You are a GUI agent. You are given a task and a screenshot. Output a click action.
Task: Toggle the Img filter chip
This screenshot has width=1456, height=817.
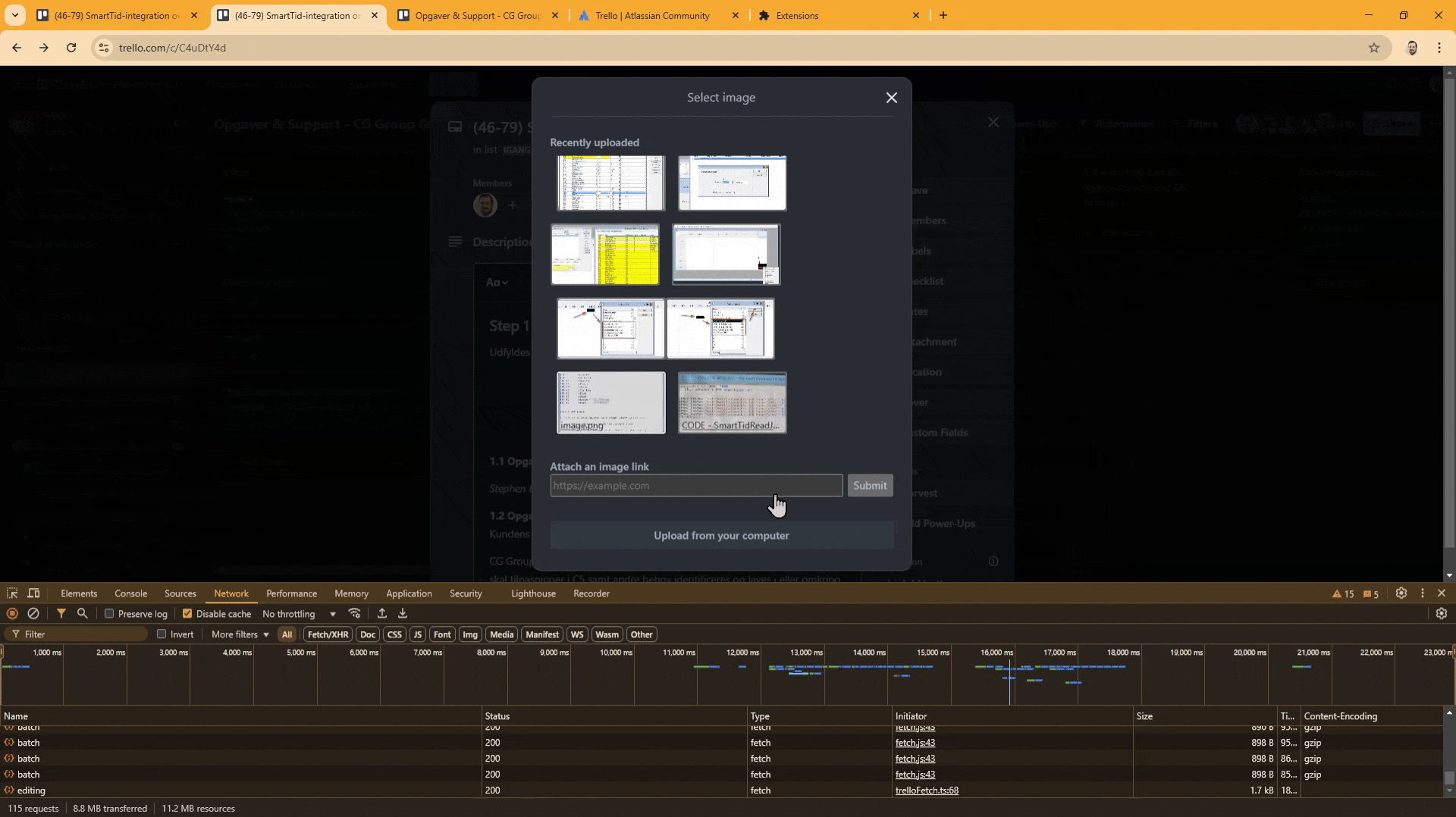click(x=470, y=634)
